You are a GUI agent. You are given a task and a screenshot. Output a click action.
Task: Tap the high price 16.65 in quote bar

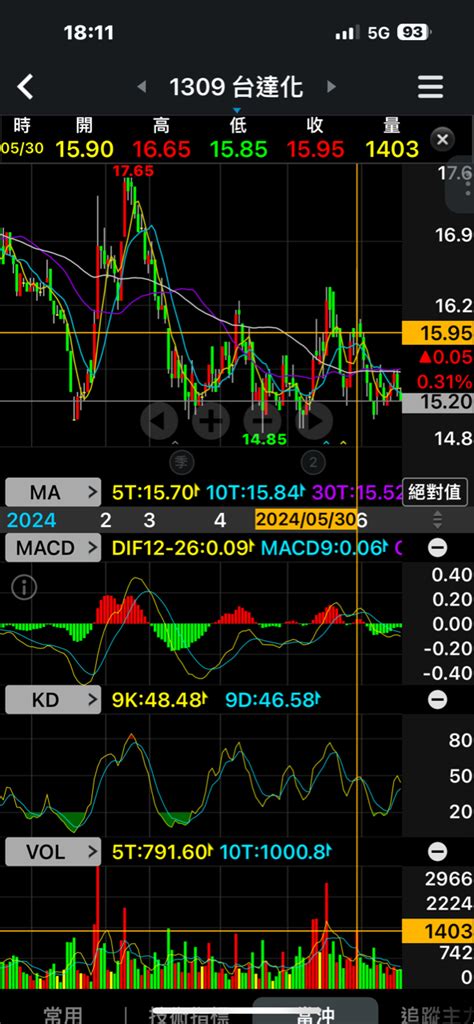tap(162, 149)
